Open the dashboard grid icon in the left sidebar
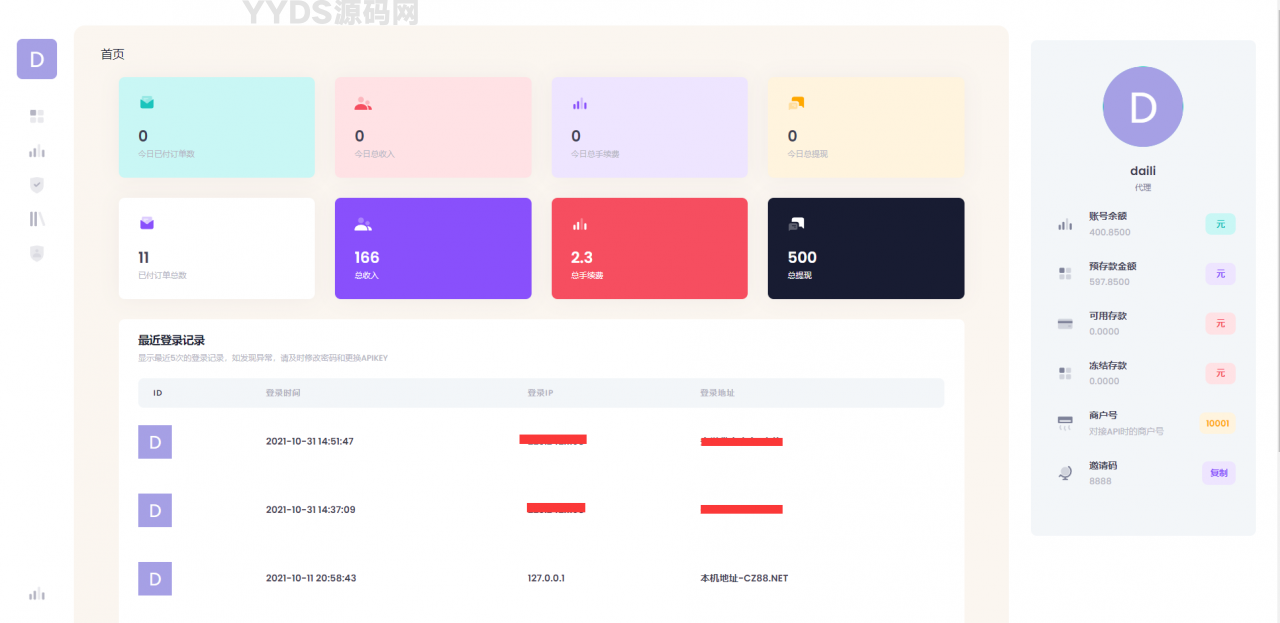 point(37,116)
